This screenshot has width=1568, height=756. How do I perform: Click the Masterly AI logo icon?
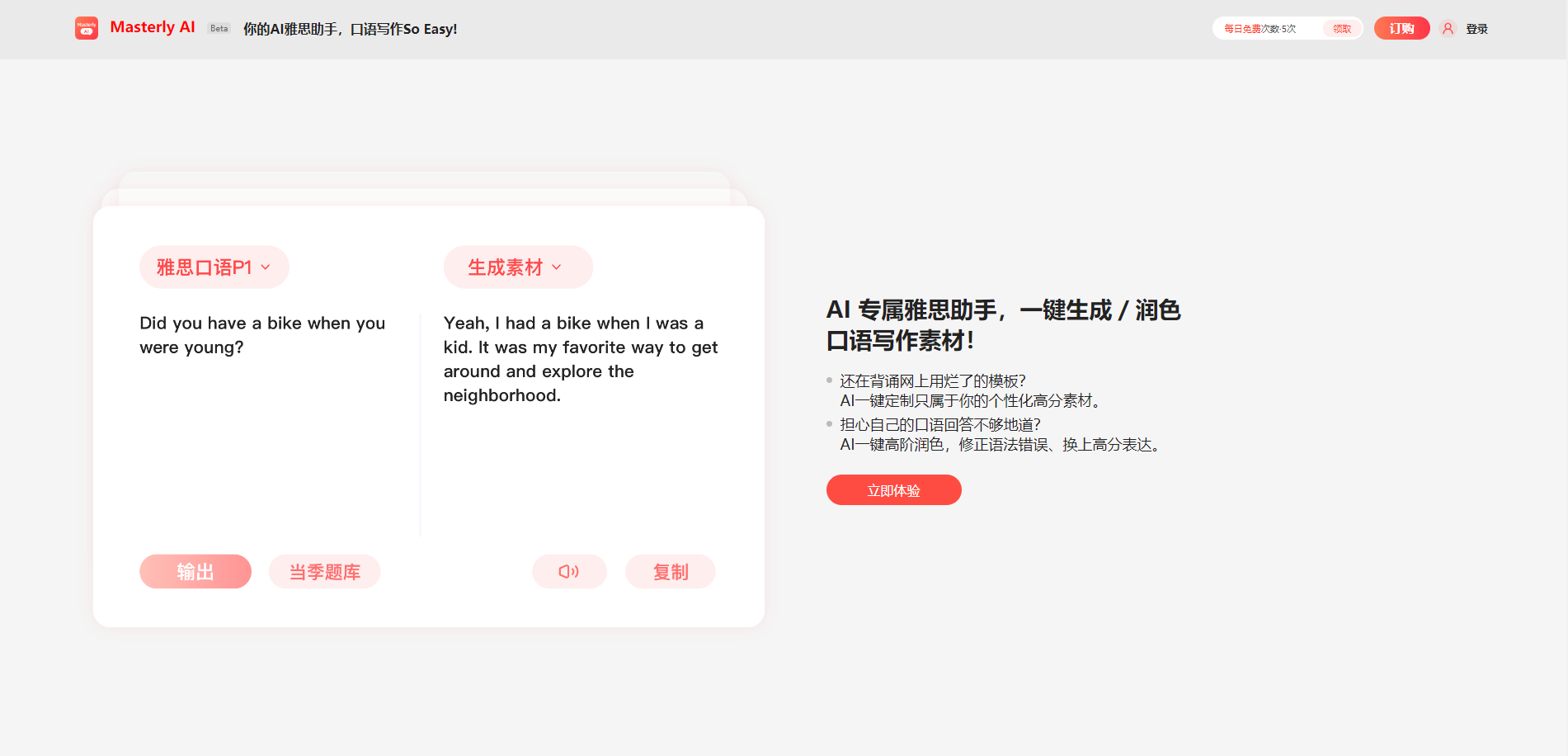(87, 28)
